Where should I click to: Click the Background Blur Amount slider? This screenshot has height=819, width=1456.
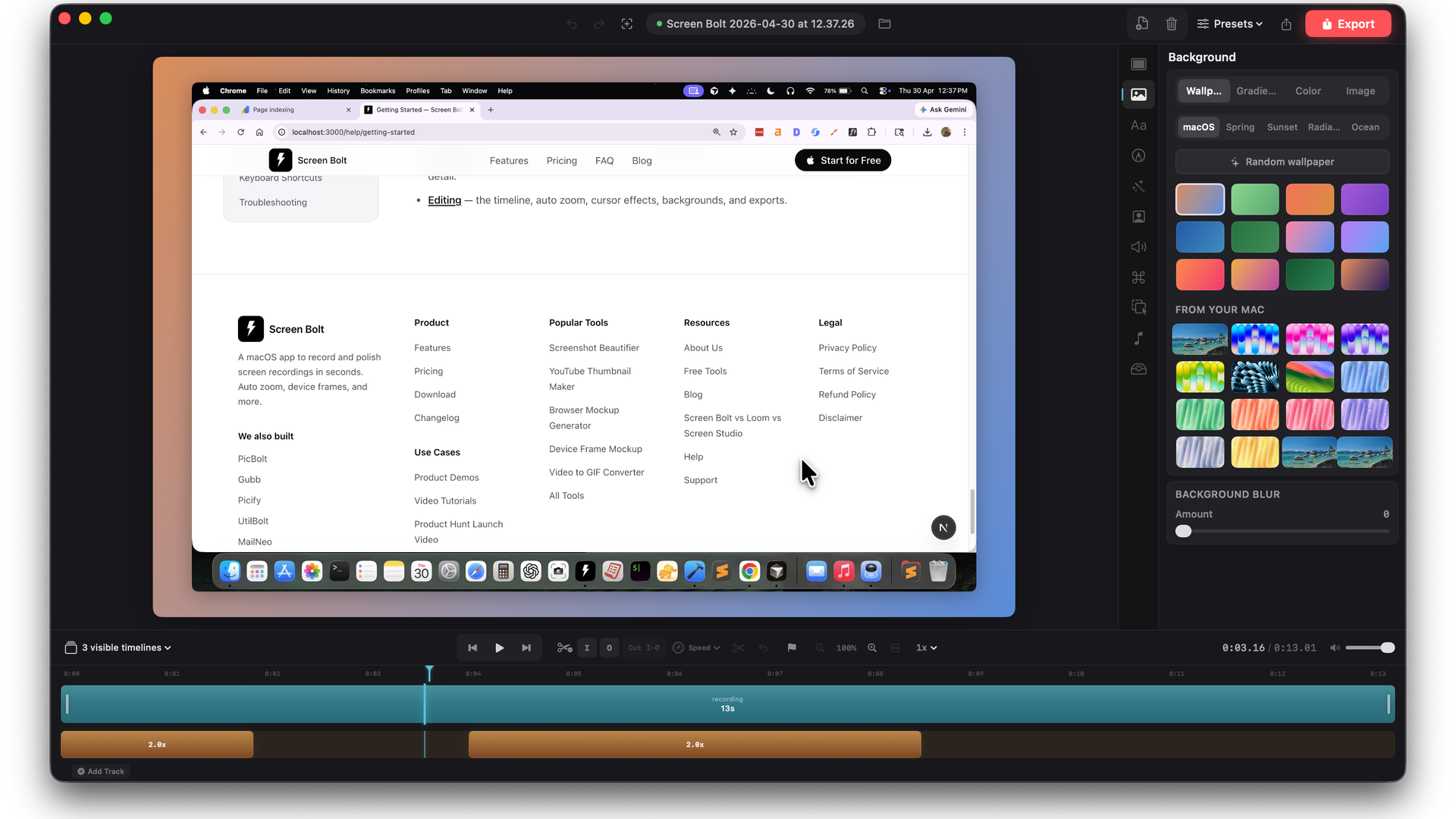click(x=1282, y=532)
